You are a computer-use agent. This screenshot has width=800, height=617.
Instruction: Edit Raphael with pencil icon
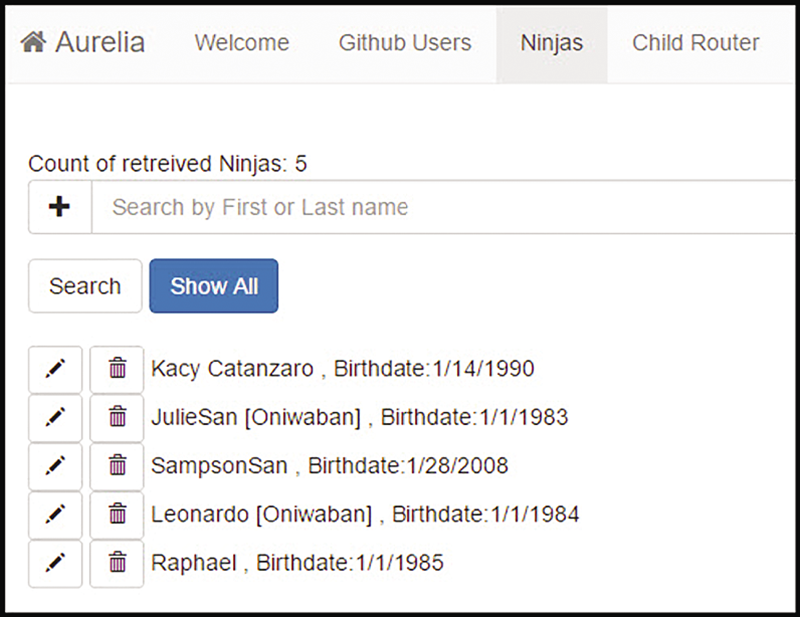click(55, 564)
